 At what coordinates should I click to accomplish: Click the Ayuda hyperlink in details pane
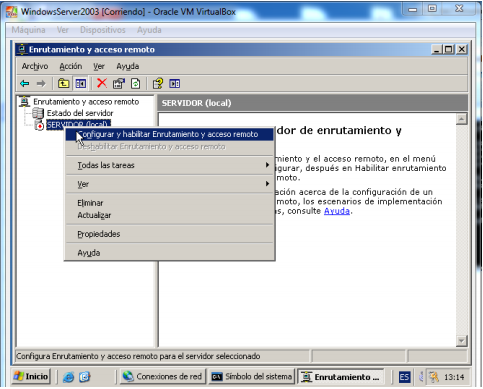pos(337,211)
